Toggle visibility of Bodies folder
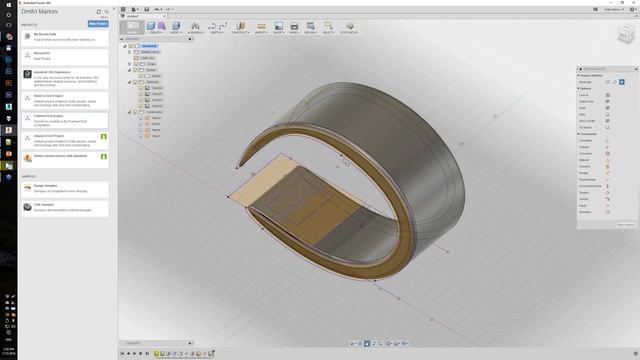Viewport: 640px width, 360px height. coord(136,70)
